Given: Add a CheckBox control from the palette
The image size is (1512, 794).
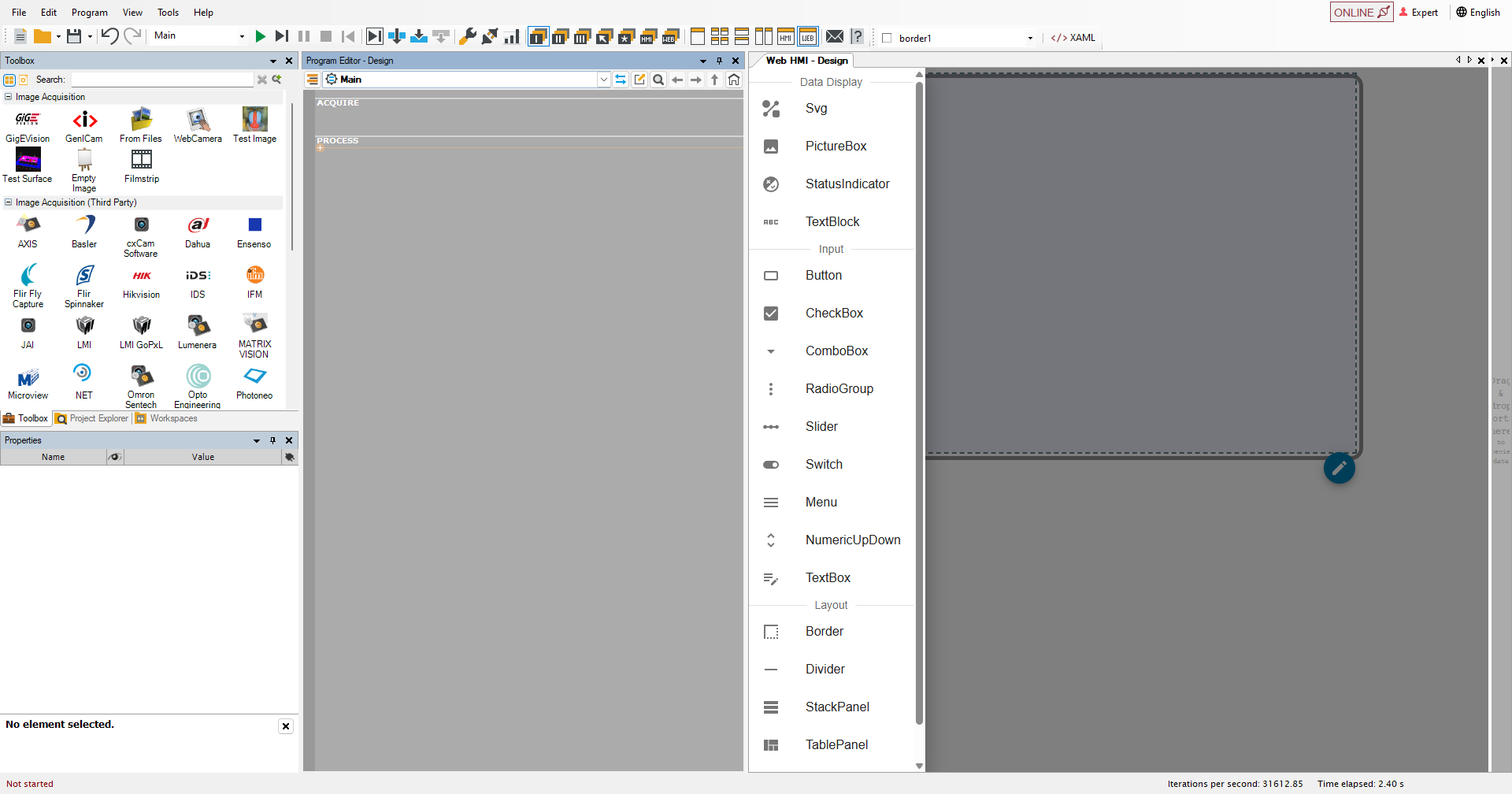Looking at the screenshot, I should click(x=834, y=314).
